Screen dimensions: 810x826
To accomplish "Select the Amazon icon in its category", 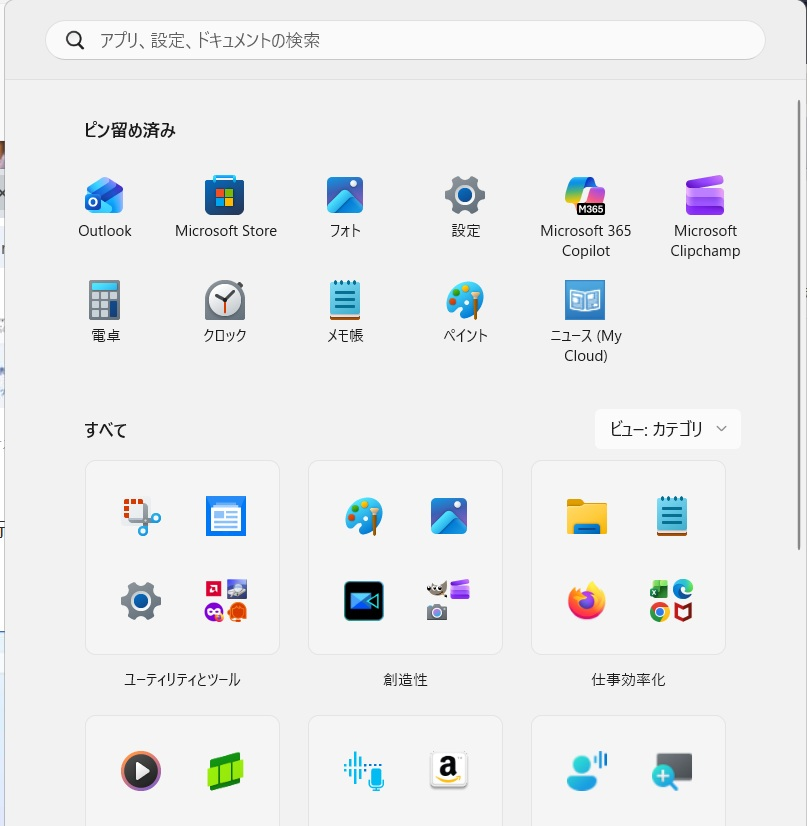I will pyautogui.click(x=448, y=771).
